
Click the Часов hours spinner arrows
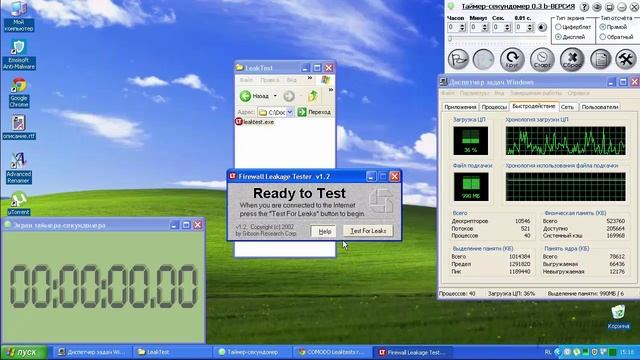pyautogui.click(x=462, y=27)
